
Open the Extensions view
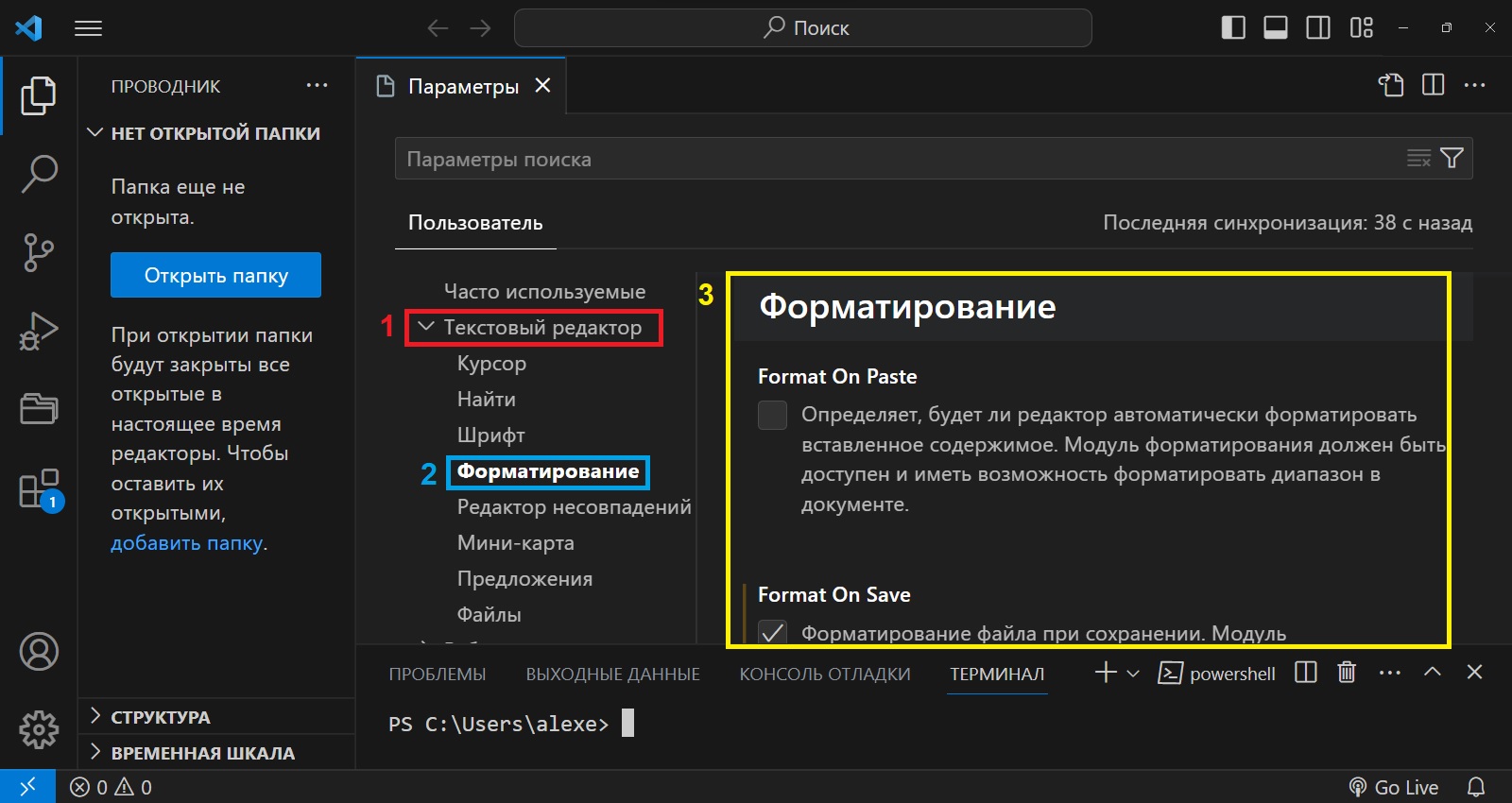click(x=41, y=489)
